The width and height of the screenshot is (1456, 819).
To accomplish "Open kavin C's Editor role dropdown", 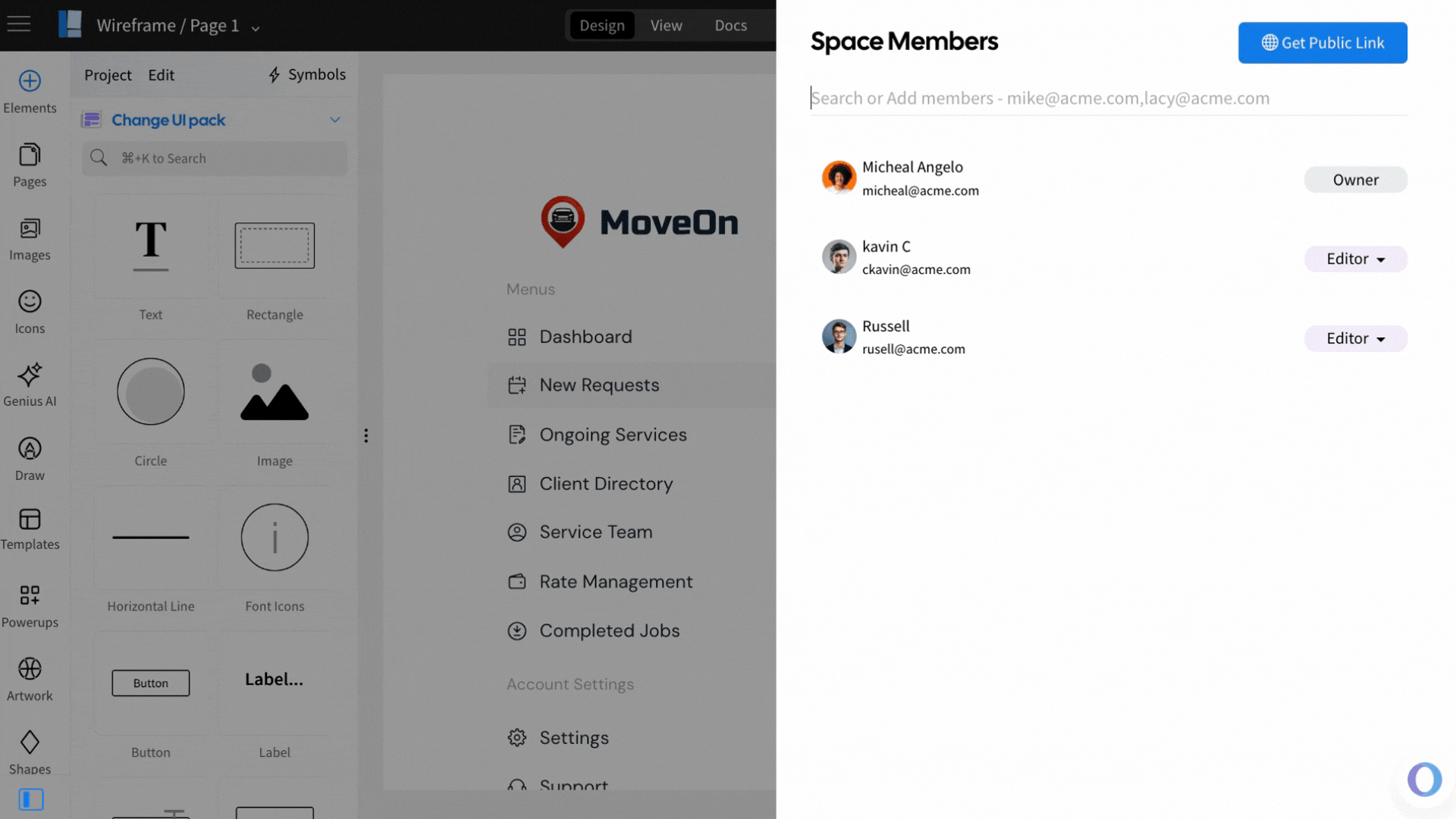I will (x=1355, y=259).
